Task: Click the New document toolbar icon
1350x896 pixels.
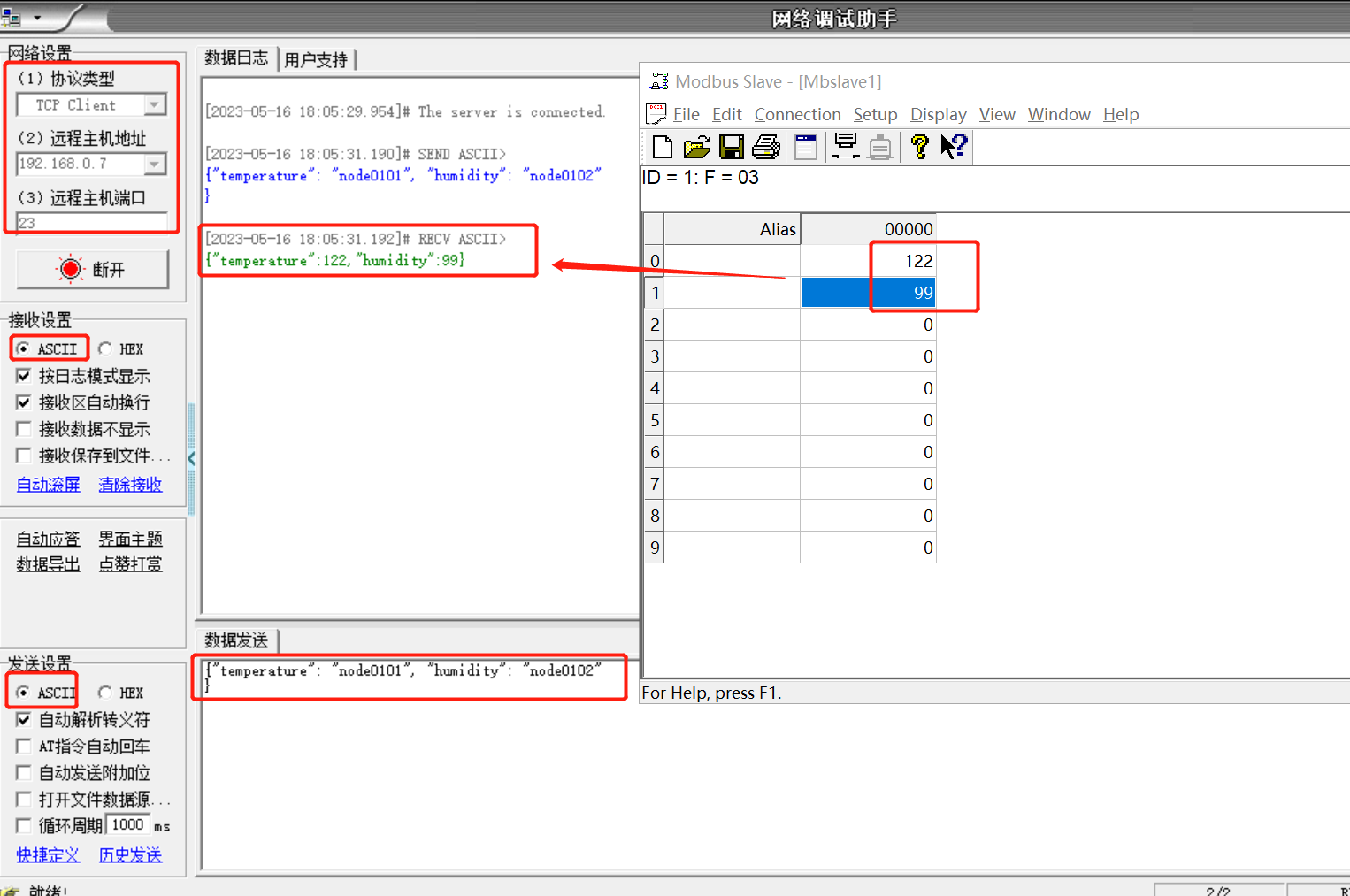Action: tap(662, 147)
